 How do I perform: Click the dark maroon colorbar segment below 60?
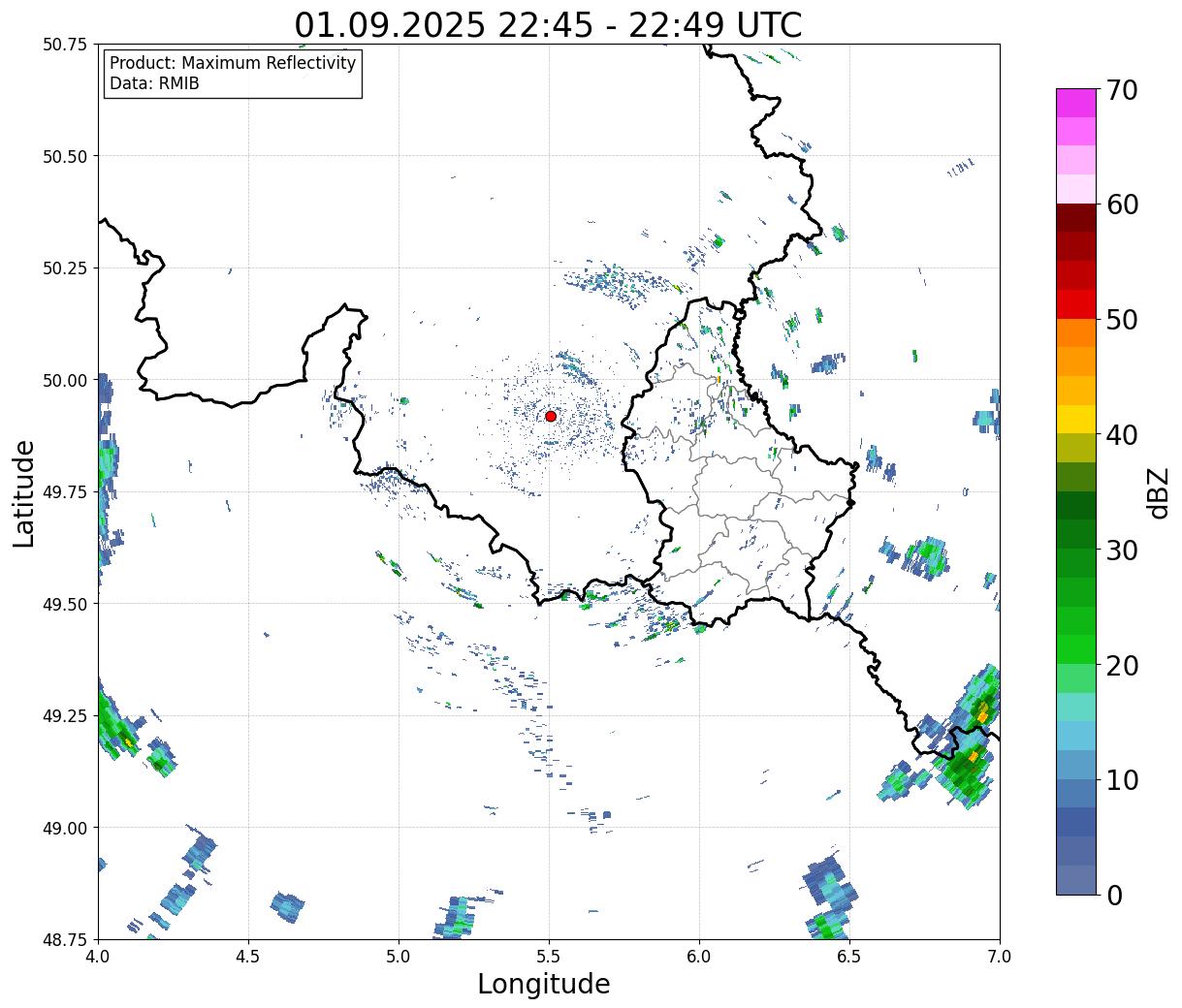point(1076,218)
